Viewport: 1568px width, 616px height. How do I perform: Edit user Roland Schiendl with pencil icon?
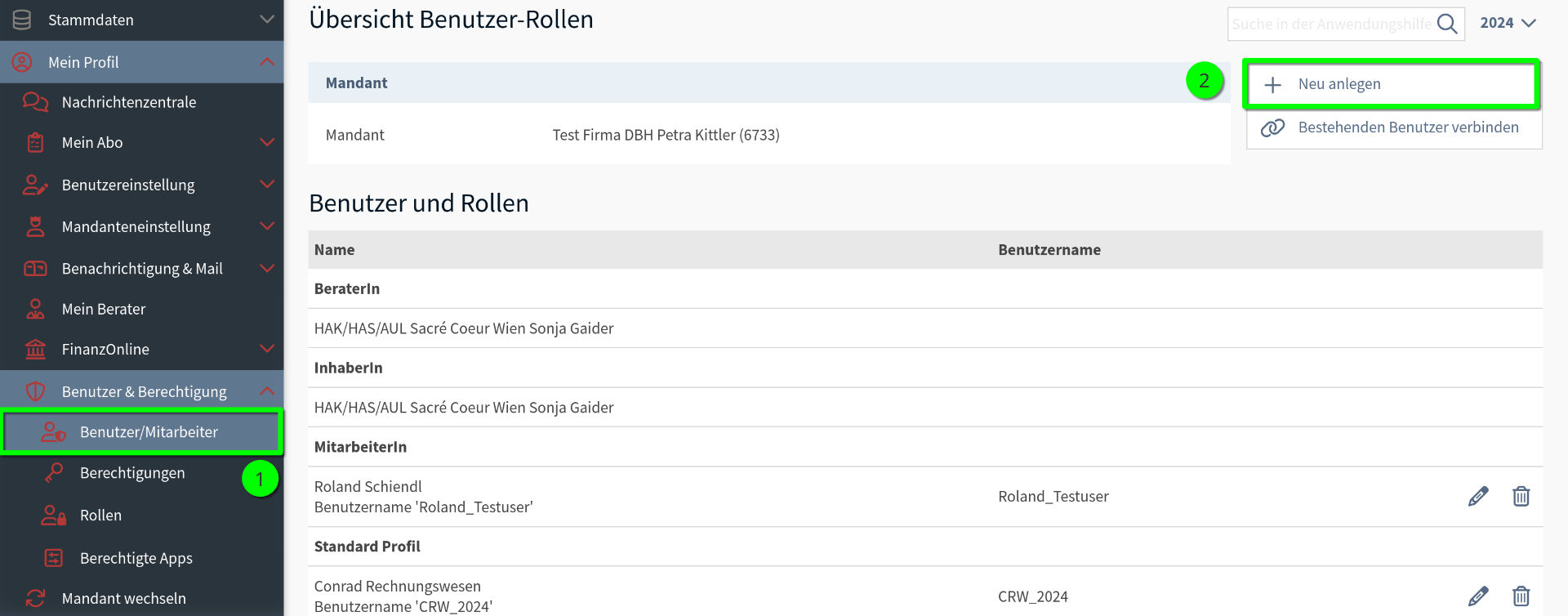[x=1478, y=496]
